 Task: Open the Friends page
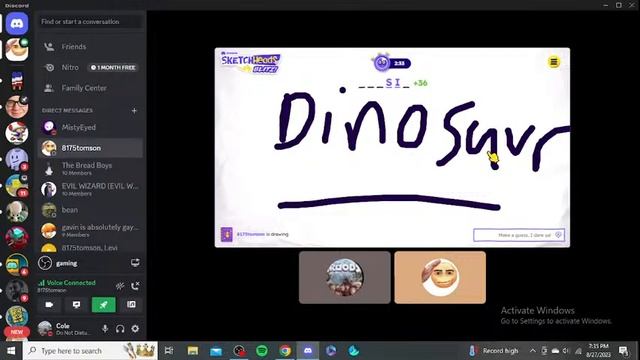[x=90, y=47]
